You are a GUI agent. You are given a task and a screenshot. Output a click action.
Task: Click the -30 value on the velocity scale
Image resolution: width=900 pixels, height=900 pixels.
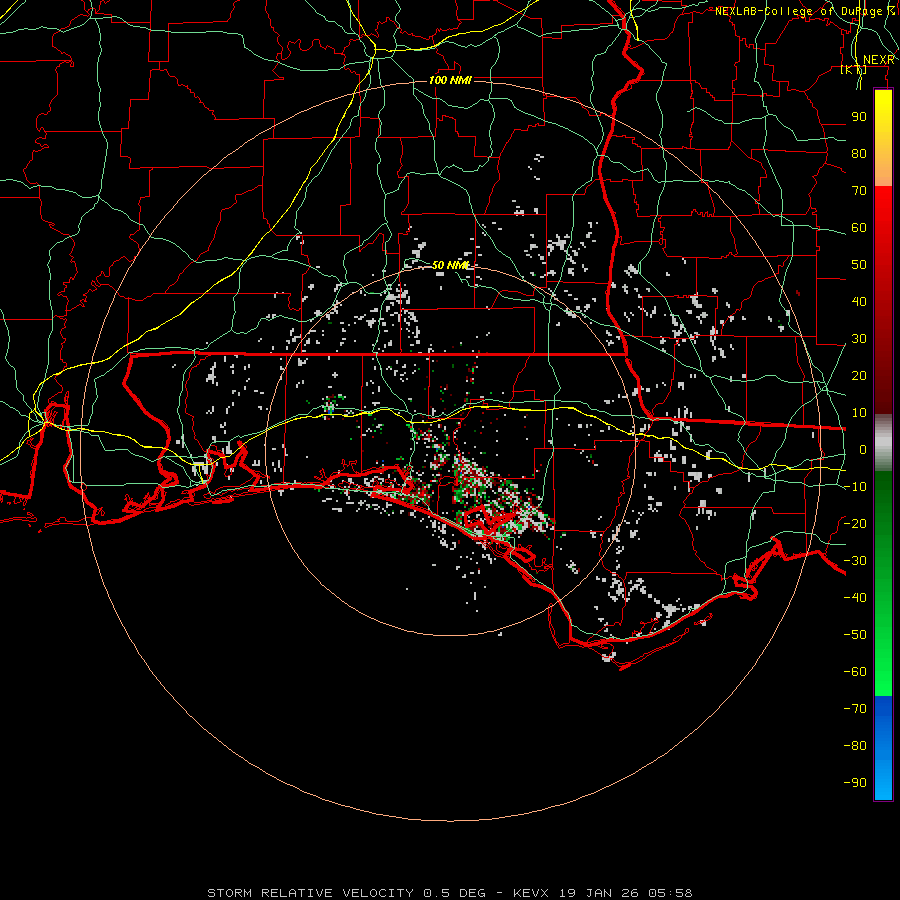(855, 561)
